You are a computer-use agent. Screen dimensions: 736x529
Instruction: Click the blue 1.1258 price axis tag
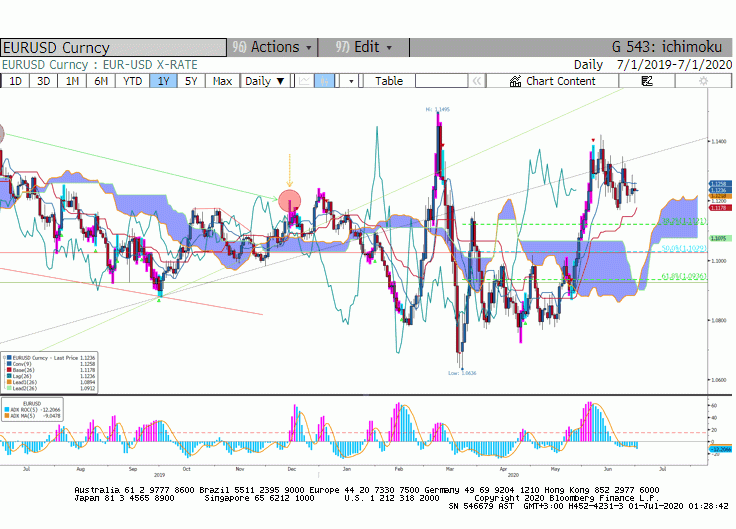720,184
